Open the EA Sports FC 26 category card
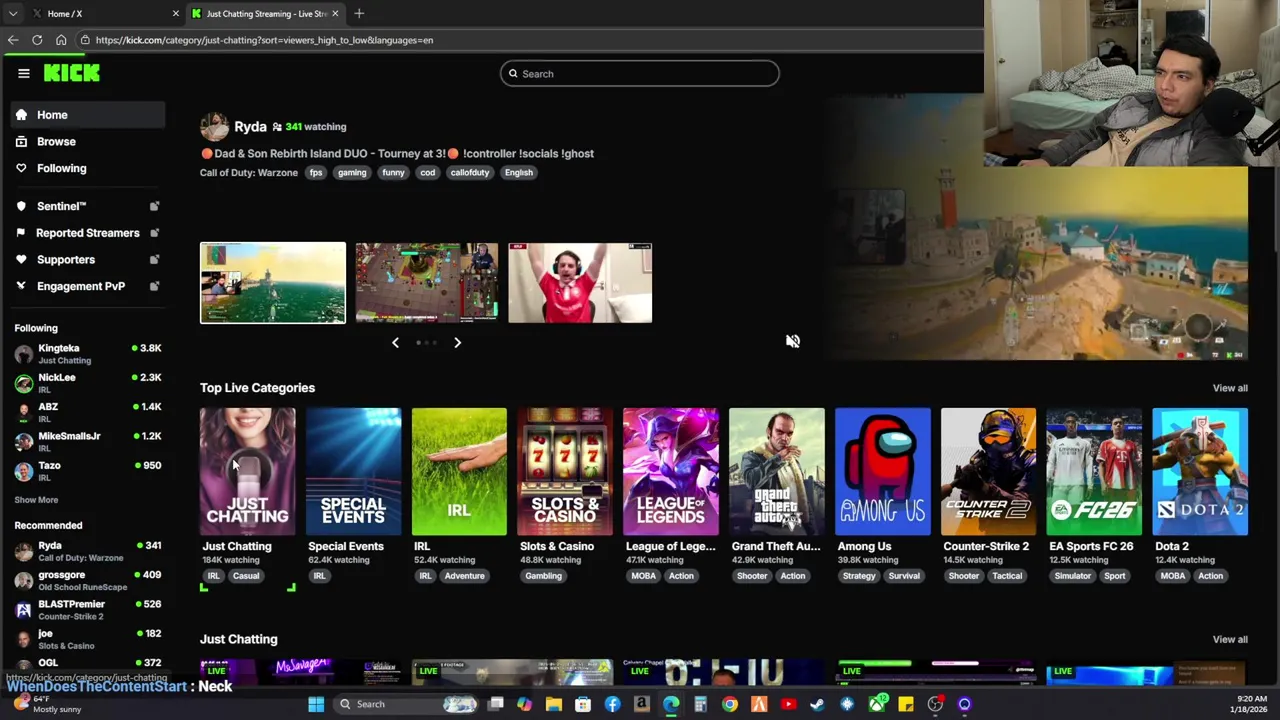 click(1094, 471)
